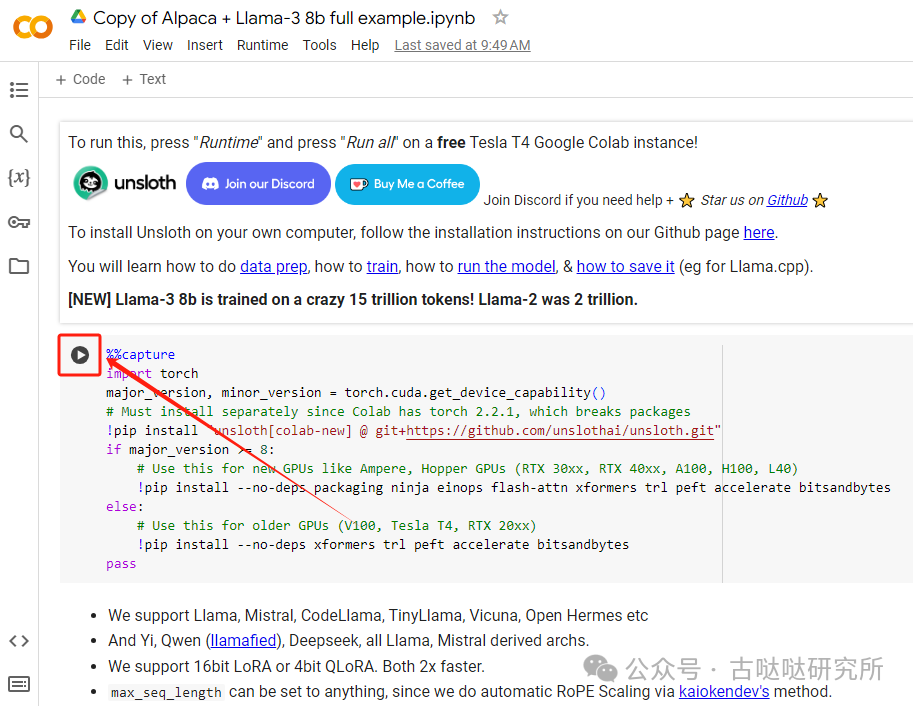The height and width of the screenshot is (706, 913).
Task: Click the '%%capture' line in code cell
Action: (140, 354)
